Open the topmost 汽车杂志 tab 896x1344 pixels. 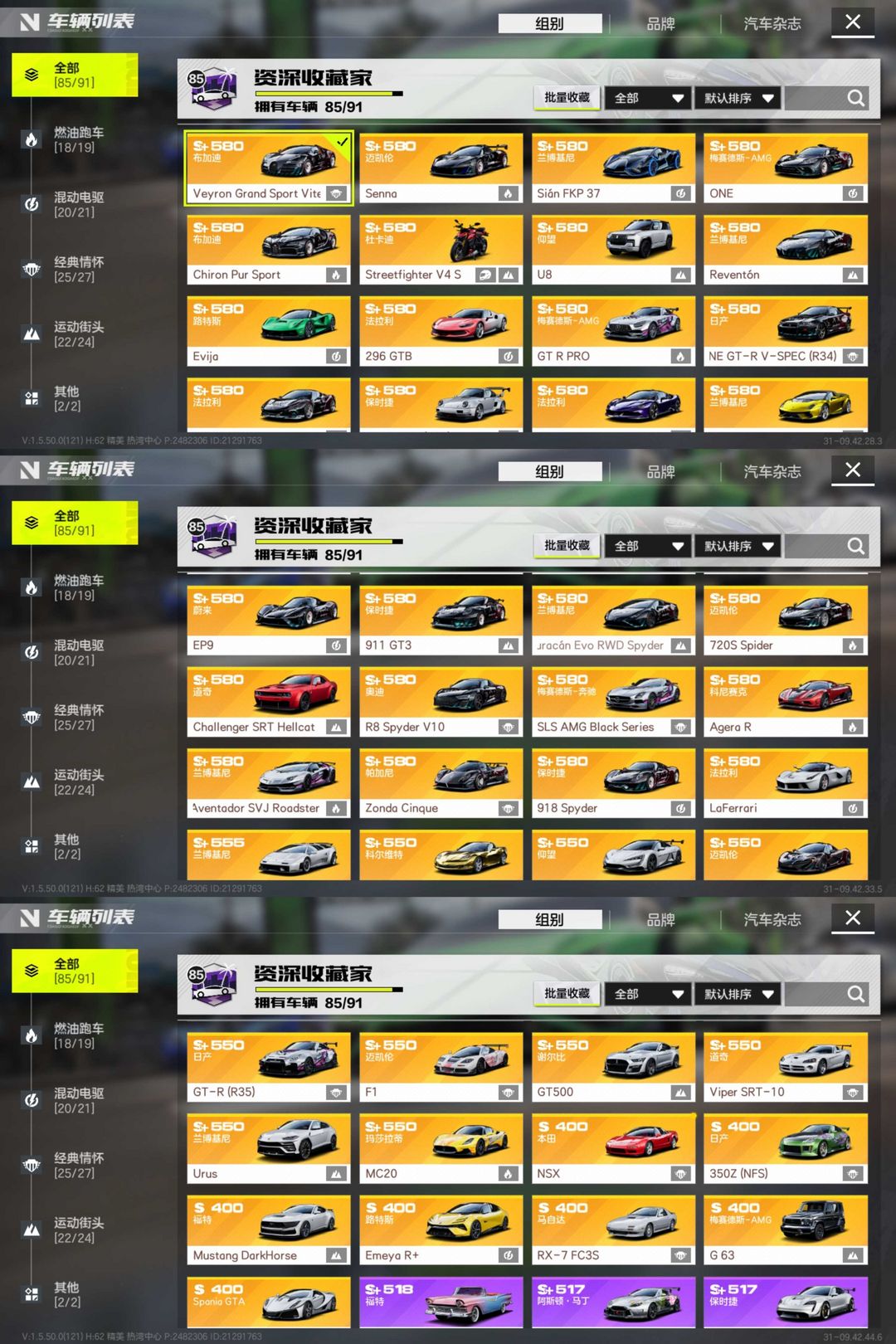click(x=772, y=24)
